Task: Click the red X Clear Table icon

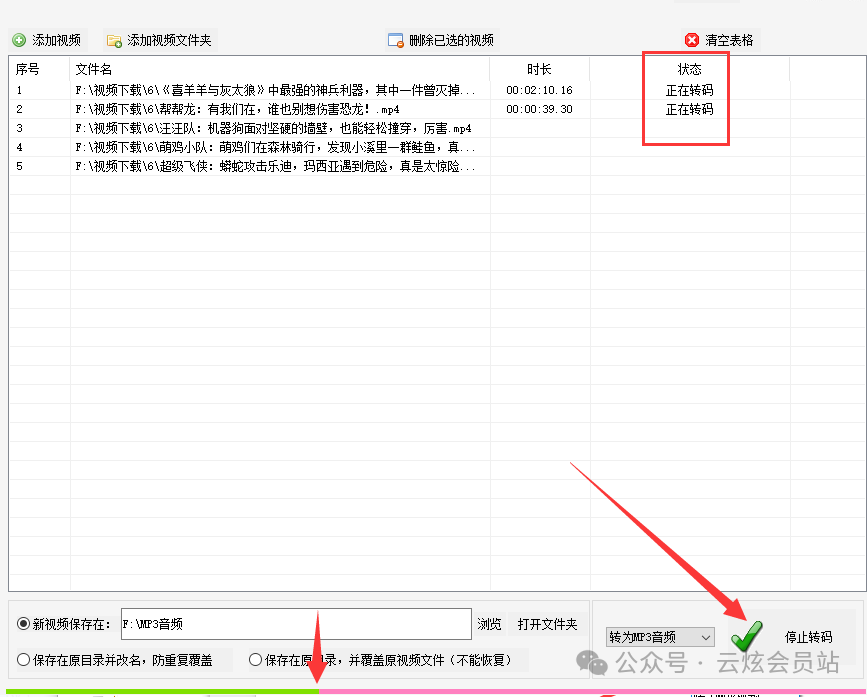Action: 692,40
